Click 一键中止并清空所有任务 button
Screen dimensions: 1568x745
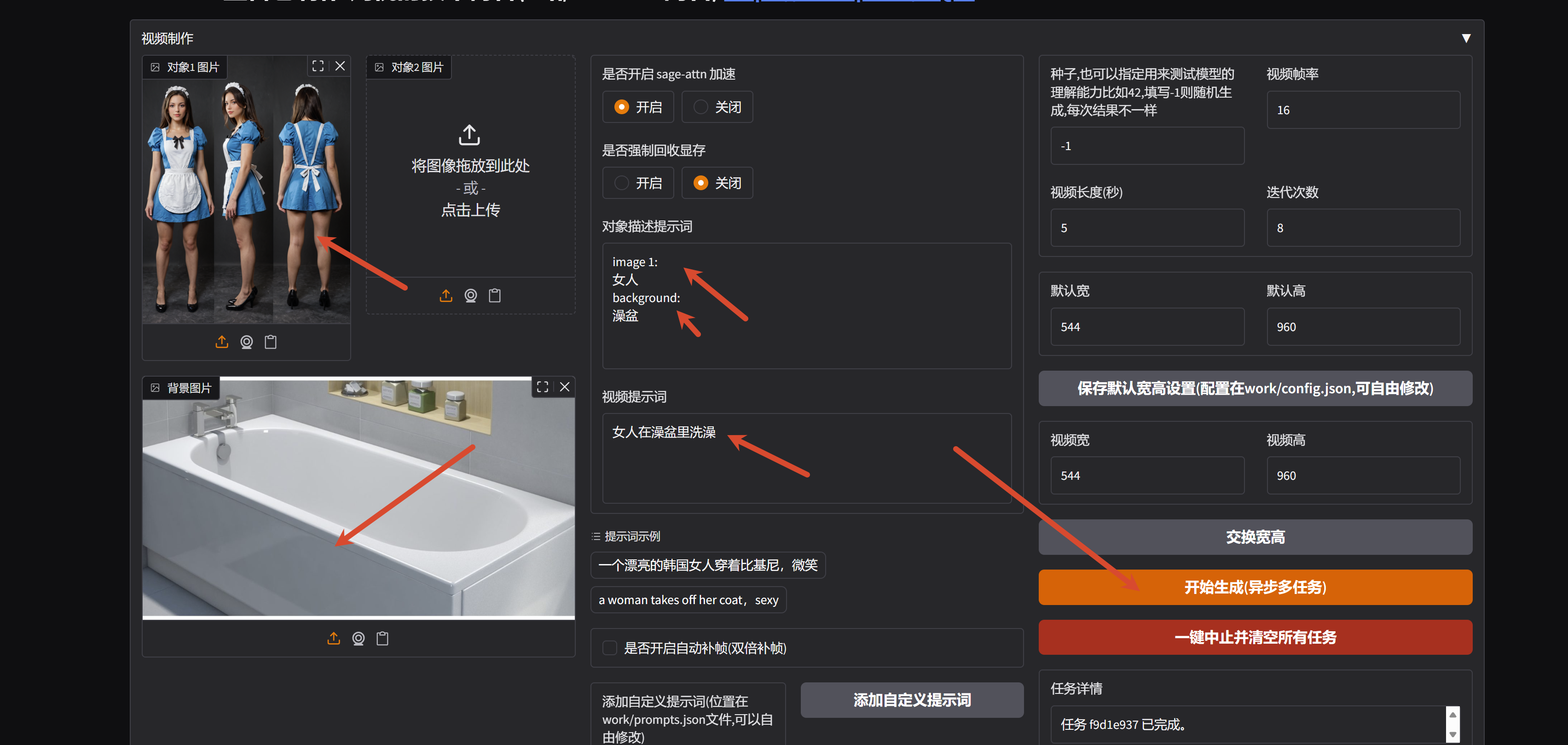(1255, 637)
